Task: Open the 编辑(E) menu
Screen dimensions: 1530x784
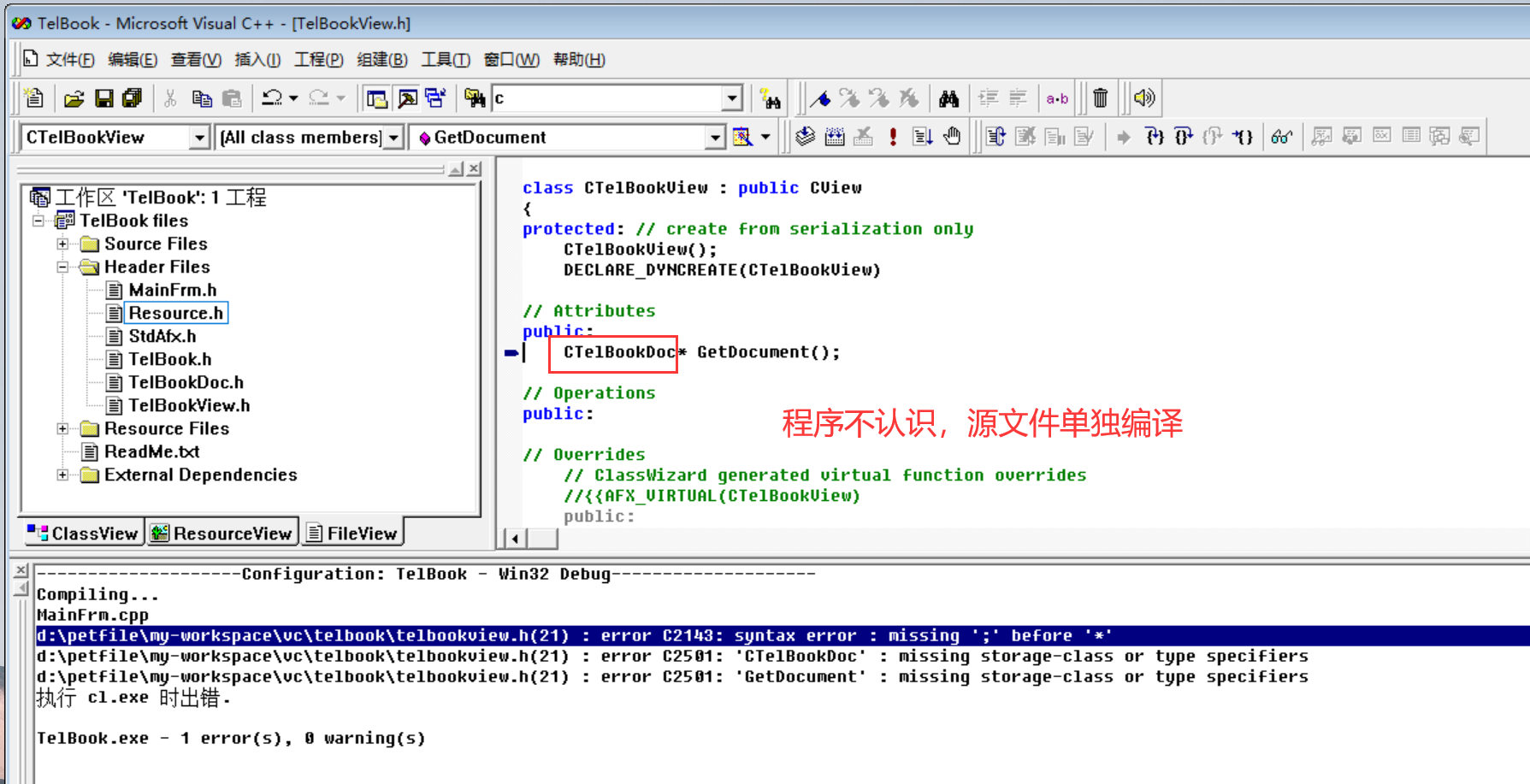Action: (x=133, y=59)
